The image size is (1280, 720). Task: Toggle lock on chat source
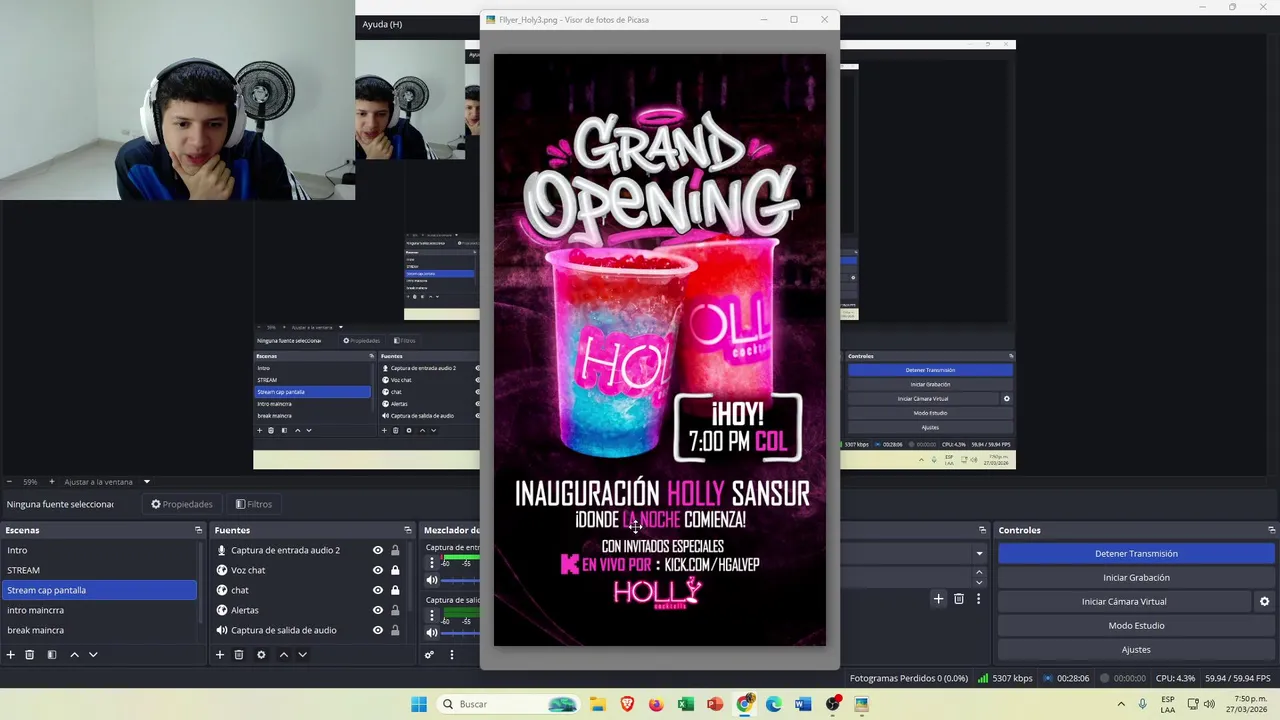(395, 590)
